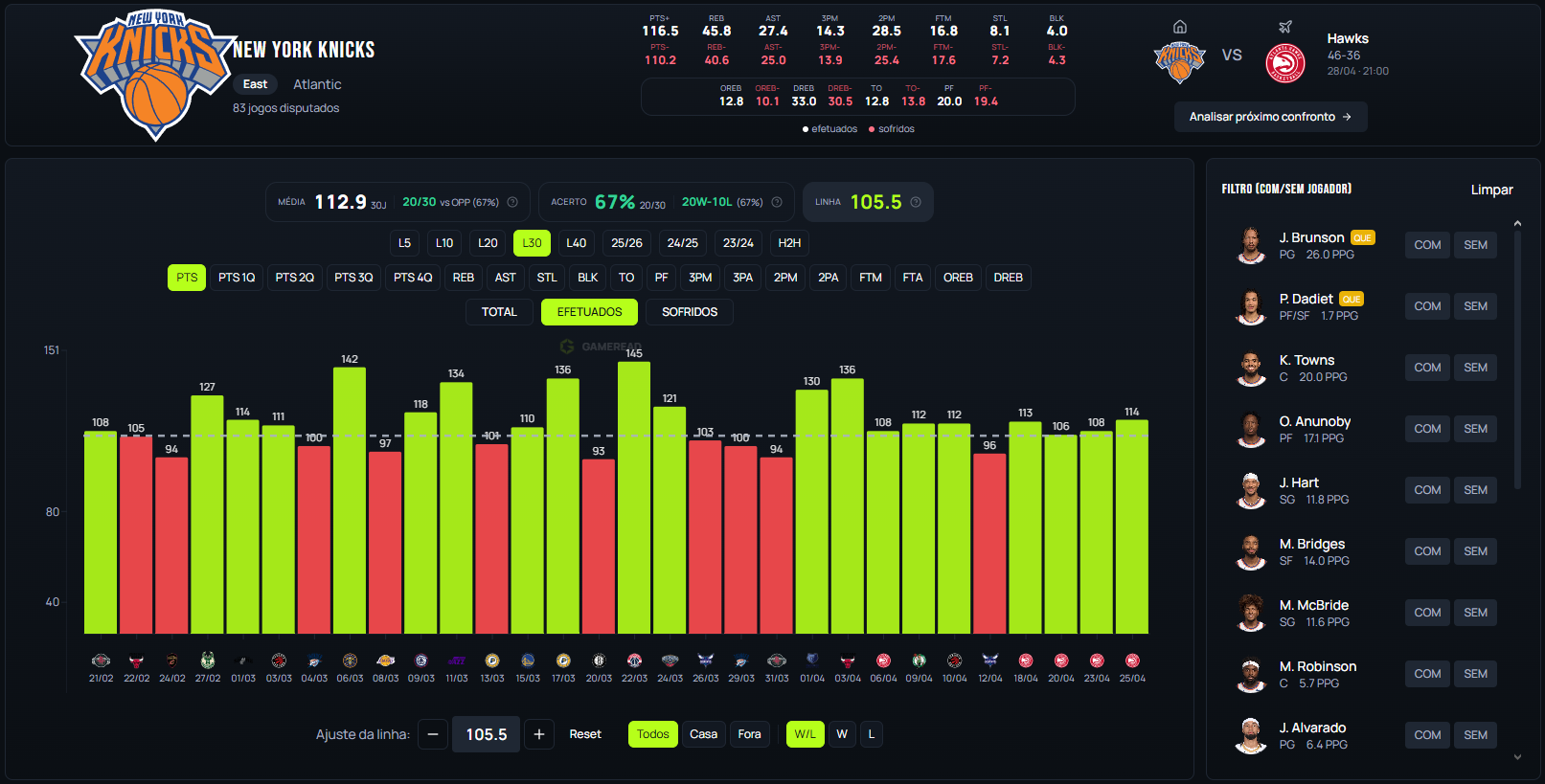Image resolution: width=1545 pixels, height=784 pixels.
Task: Filter games to losses with L
Action: pos(871,734)
